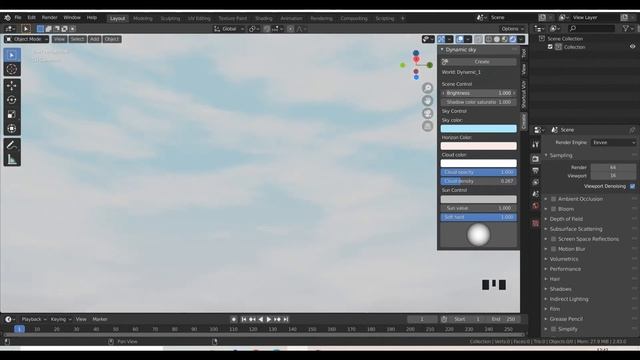Open View Layer properties tab icon
This screenshot has height=360, width=640.
click(x=536, y=182)
